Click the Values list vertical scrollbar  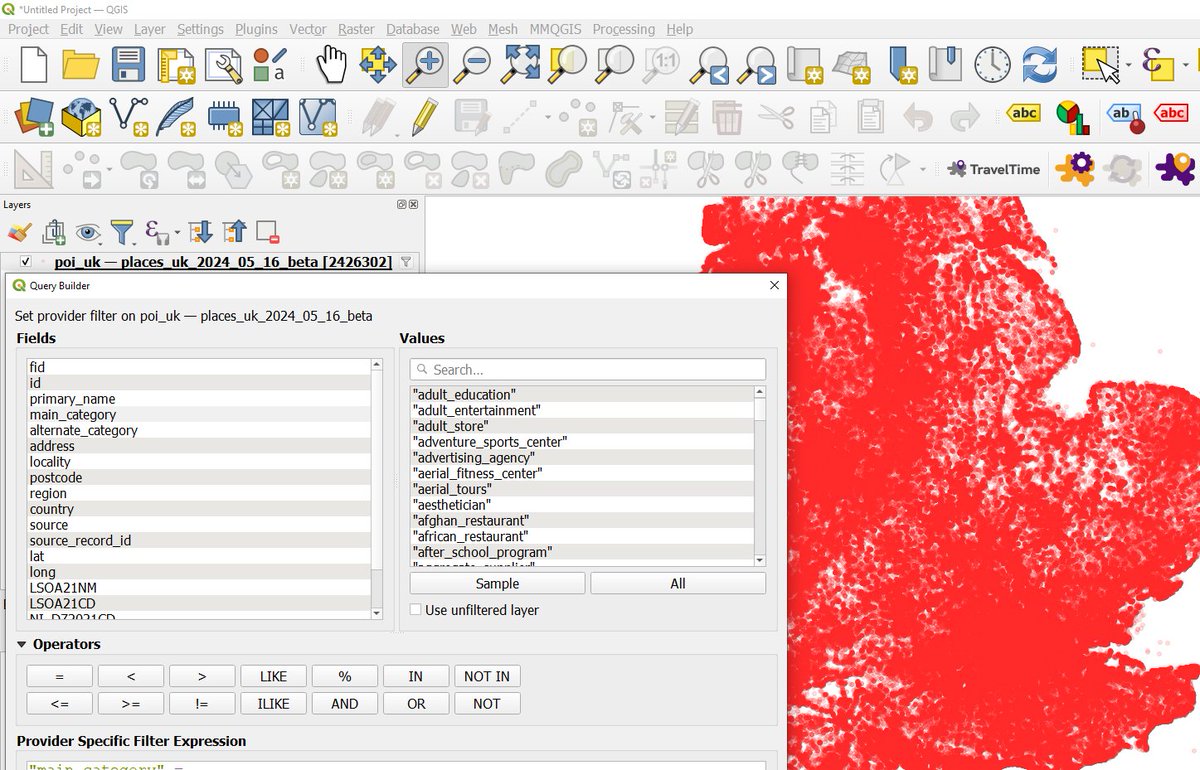coord(760,476)
